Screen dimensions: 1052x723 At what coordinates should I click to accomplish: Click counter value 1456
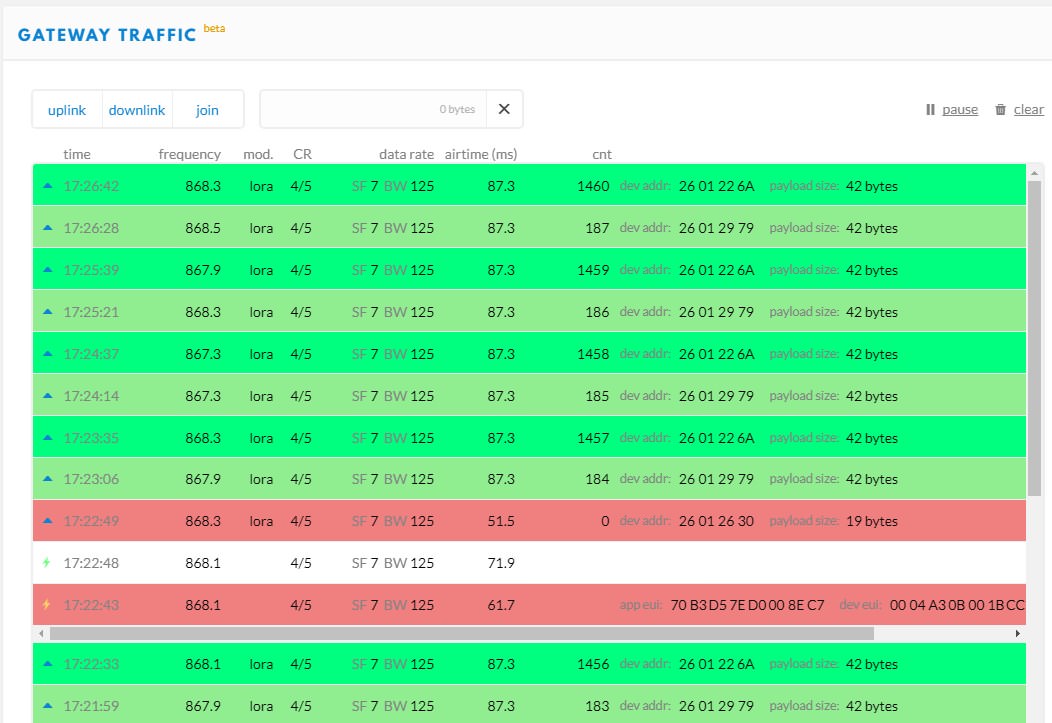(x=593, y=664)
